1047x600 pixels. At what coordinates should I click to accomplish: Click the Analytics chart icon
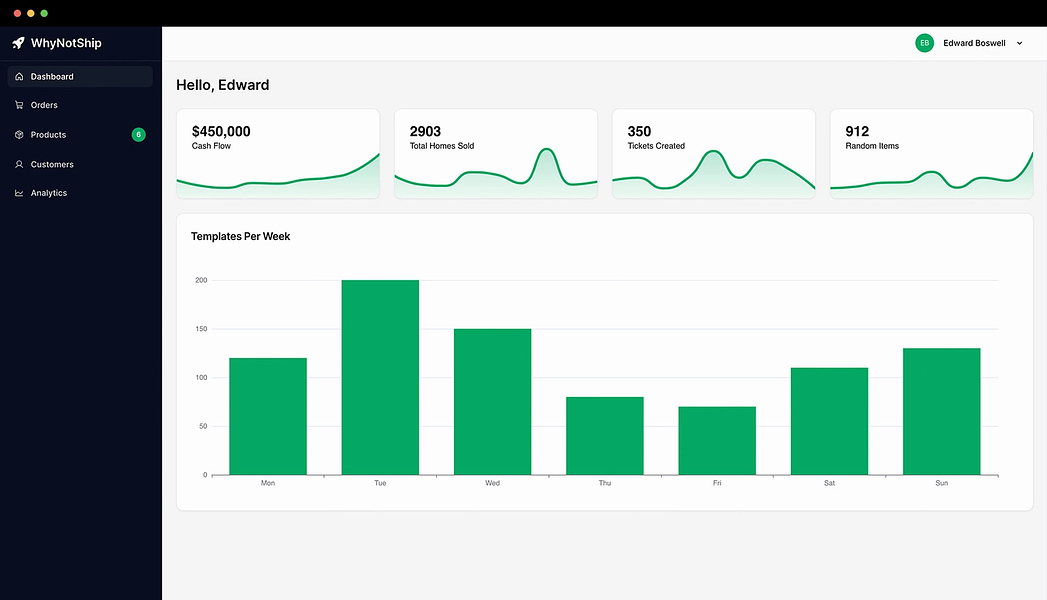[19, 193]
